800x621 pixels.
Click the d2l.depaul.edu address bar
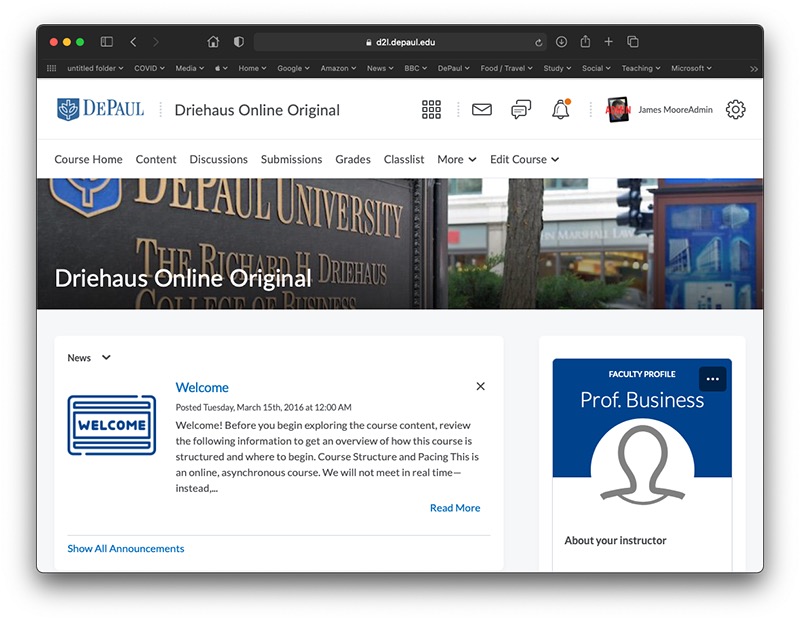coord(400,41)
